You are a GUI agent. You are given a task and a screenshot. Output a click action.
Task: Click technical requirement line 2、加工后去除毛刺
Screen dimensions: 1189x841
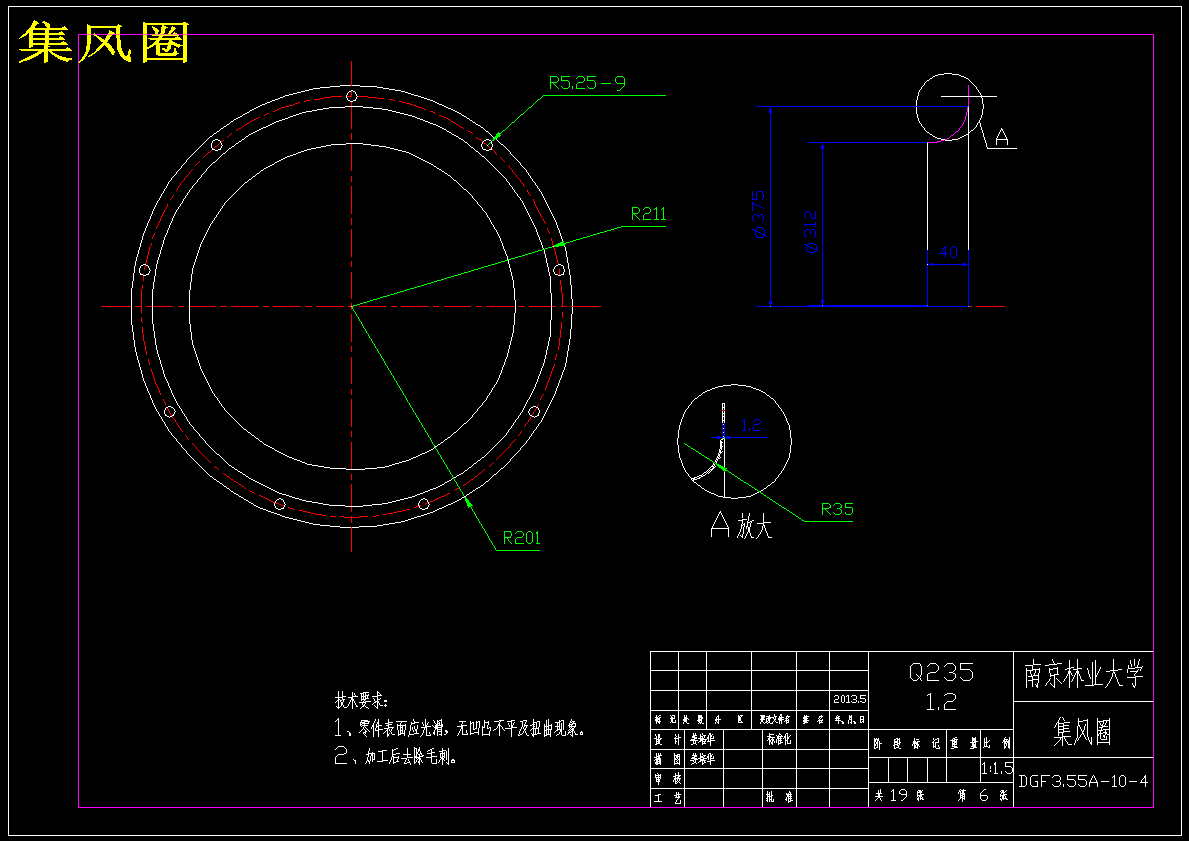(x=396, y=757)
